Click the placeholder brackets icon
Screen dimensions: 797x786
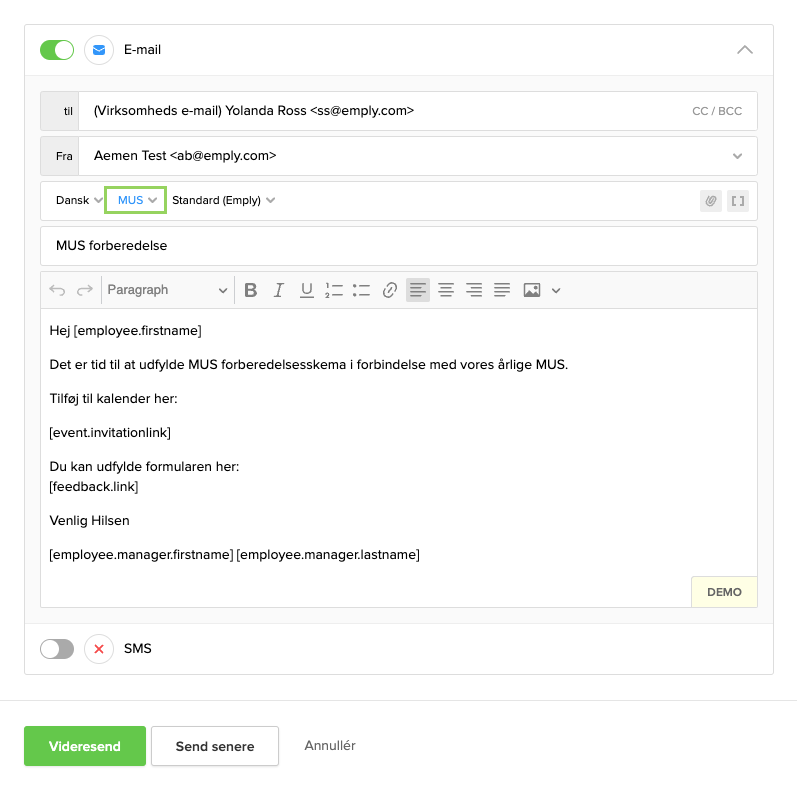click(x=738, y=201)
